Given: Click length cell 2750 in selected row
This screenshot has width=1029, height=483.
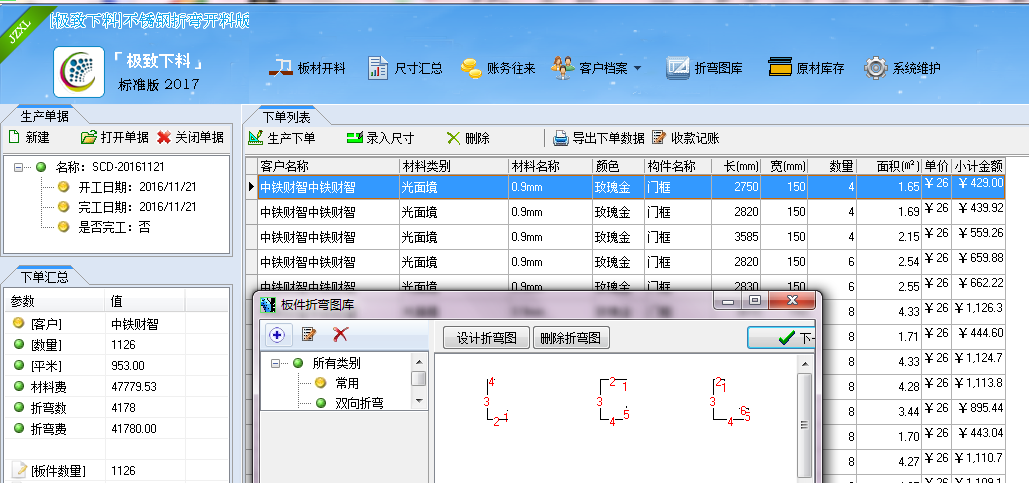Looking at the screenshot, I should coord(736,187).
